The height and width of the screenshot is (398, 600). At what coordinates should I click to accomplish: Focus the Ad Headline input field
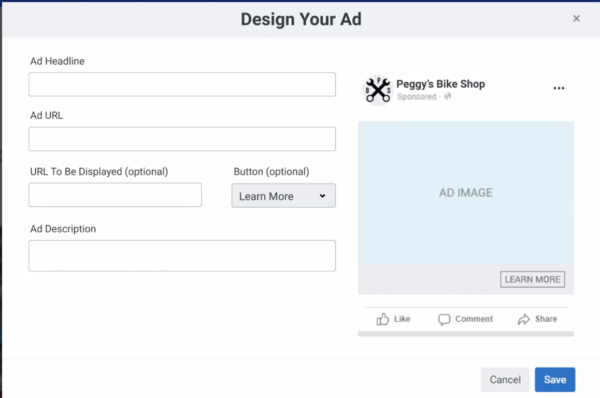[x=182, y=85]
